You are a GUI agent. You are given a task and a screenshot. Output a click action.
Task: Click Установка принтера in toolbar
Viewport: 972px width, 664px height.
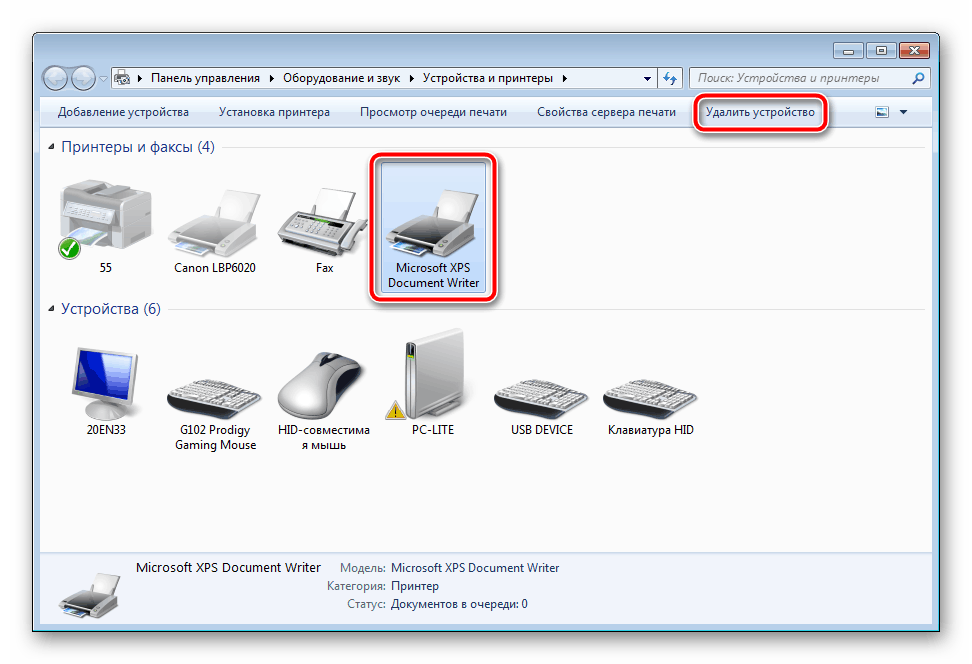(x=274, y=112)
